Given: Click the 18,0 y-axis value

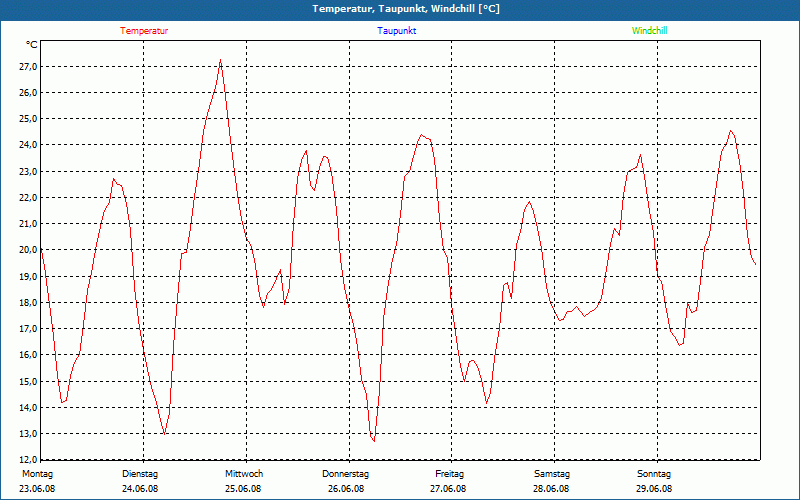Looking at the screenshot, I should pyautogui.click(x=29, y=303).
